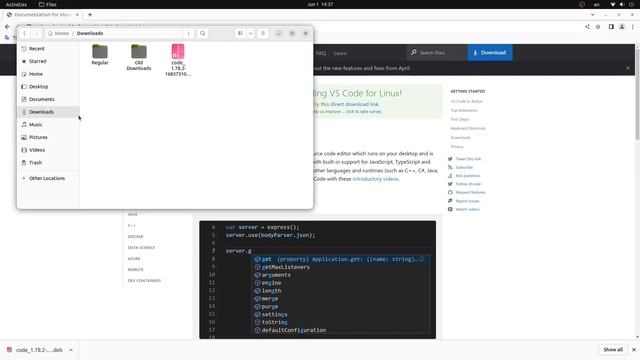The width and height of the screenshot is (640, 360).
Task: Open the introductory videos link
Action: tap(376, 179)
